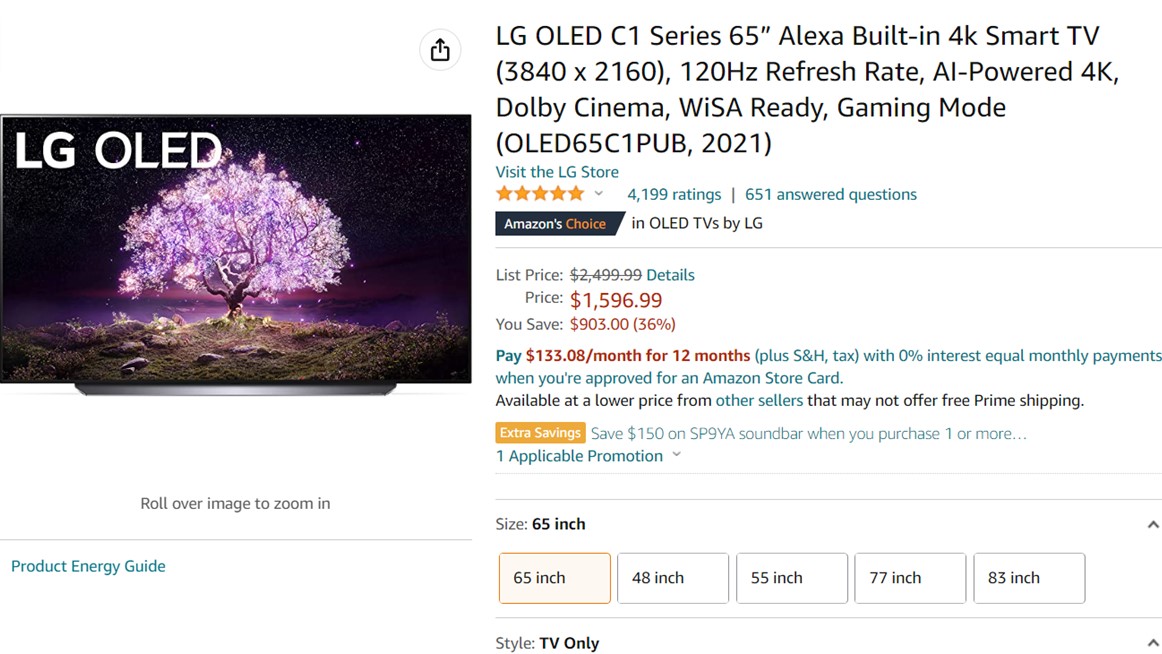Viewport: 1162px width, 654px height.
Task: Select the 48 inch size option
Action: click(x=673, y=578)
